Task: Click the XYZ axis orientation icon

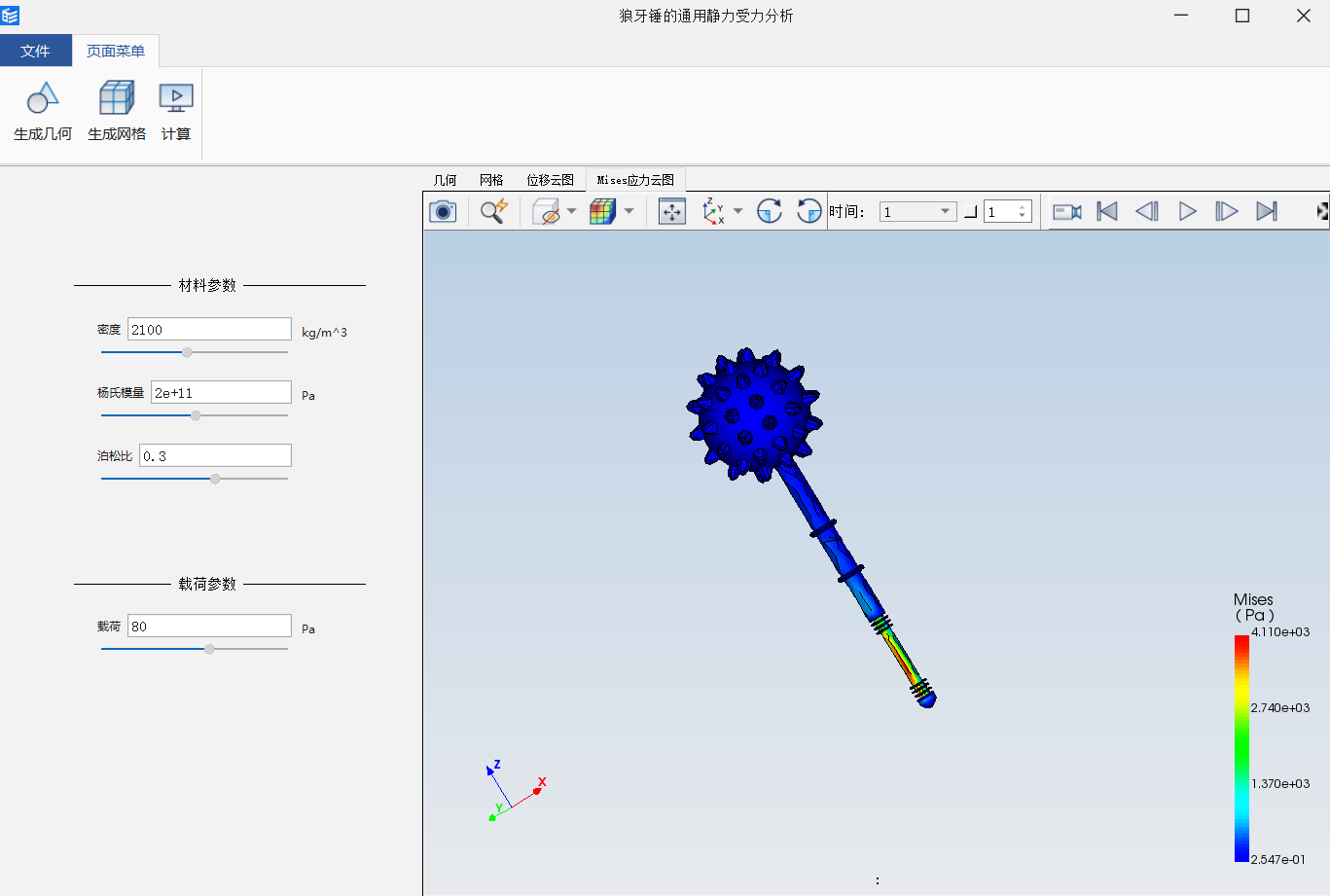Action: [x=713, y=211]
